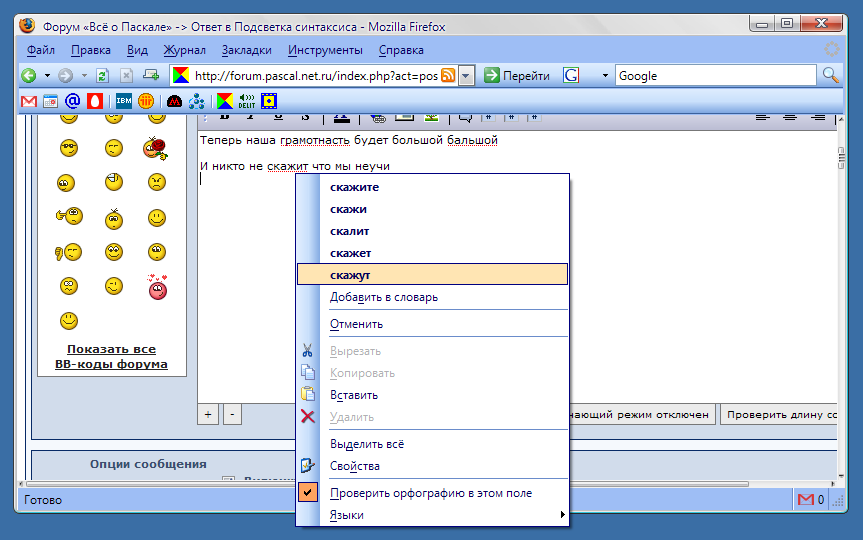Screen dimensions: 863x540
Task: Open the Gmail bookmark icon
Action: 29,101
